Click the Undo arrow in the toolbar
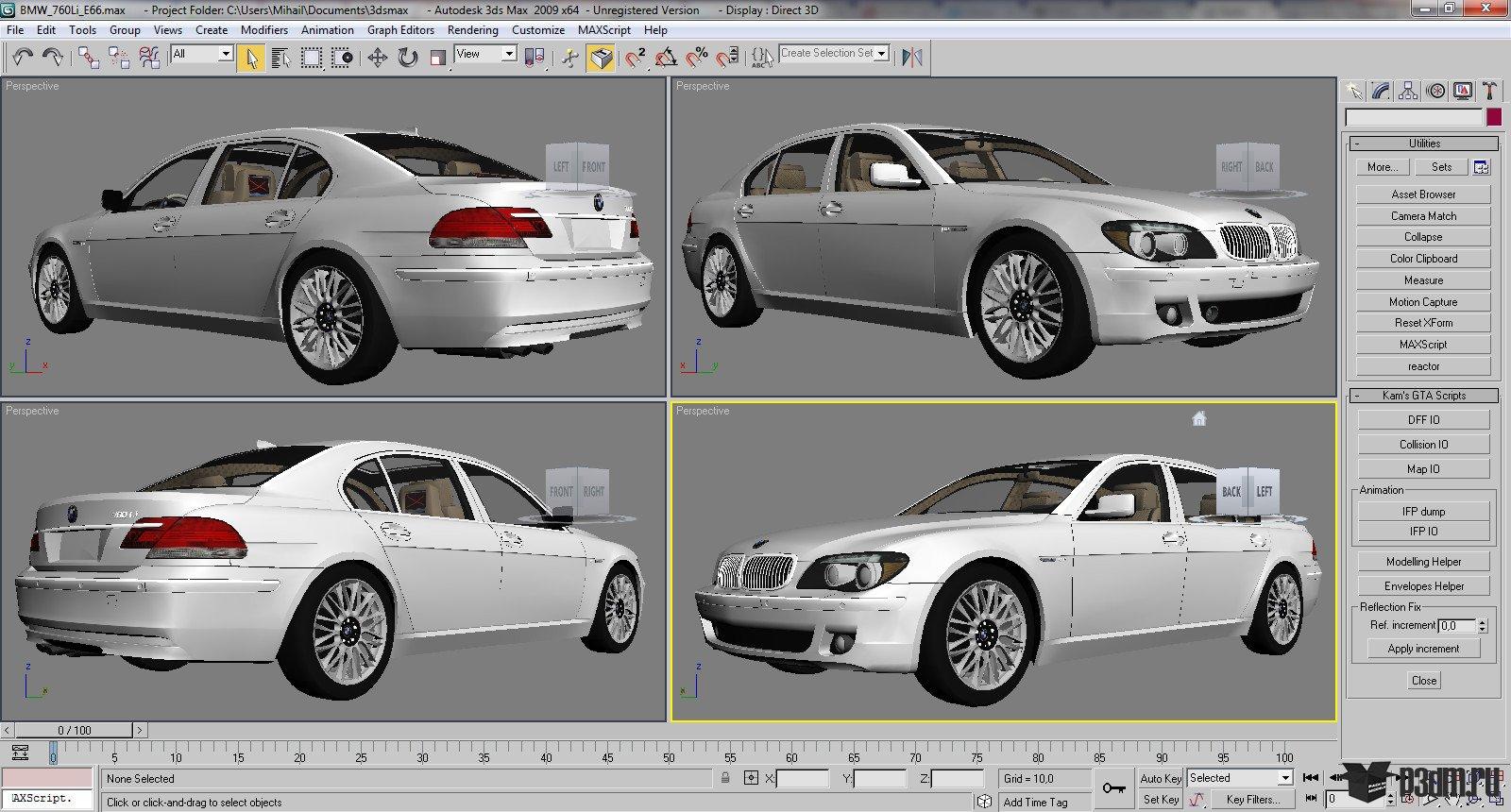Viewport: 1511px width, 812px height. pyautogui.click(x=23, y=58)
